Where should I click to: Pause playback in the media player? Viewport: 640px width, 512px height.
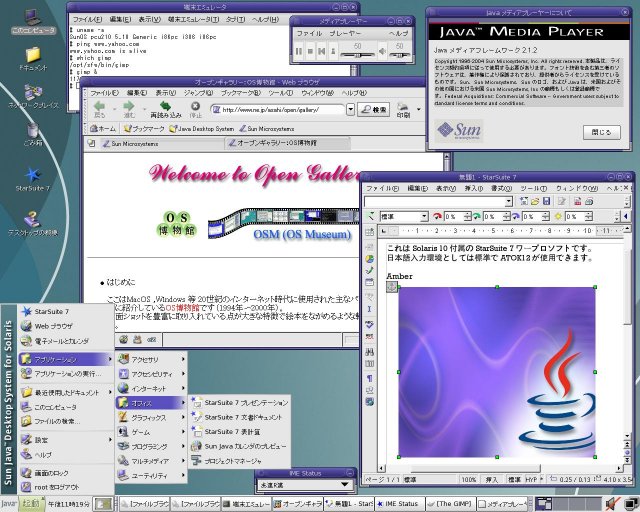[x=299, y=51]
